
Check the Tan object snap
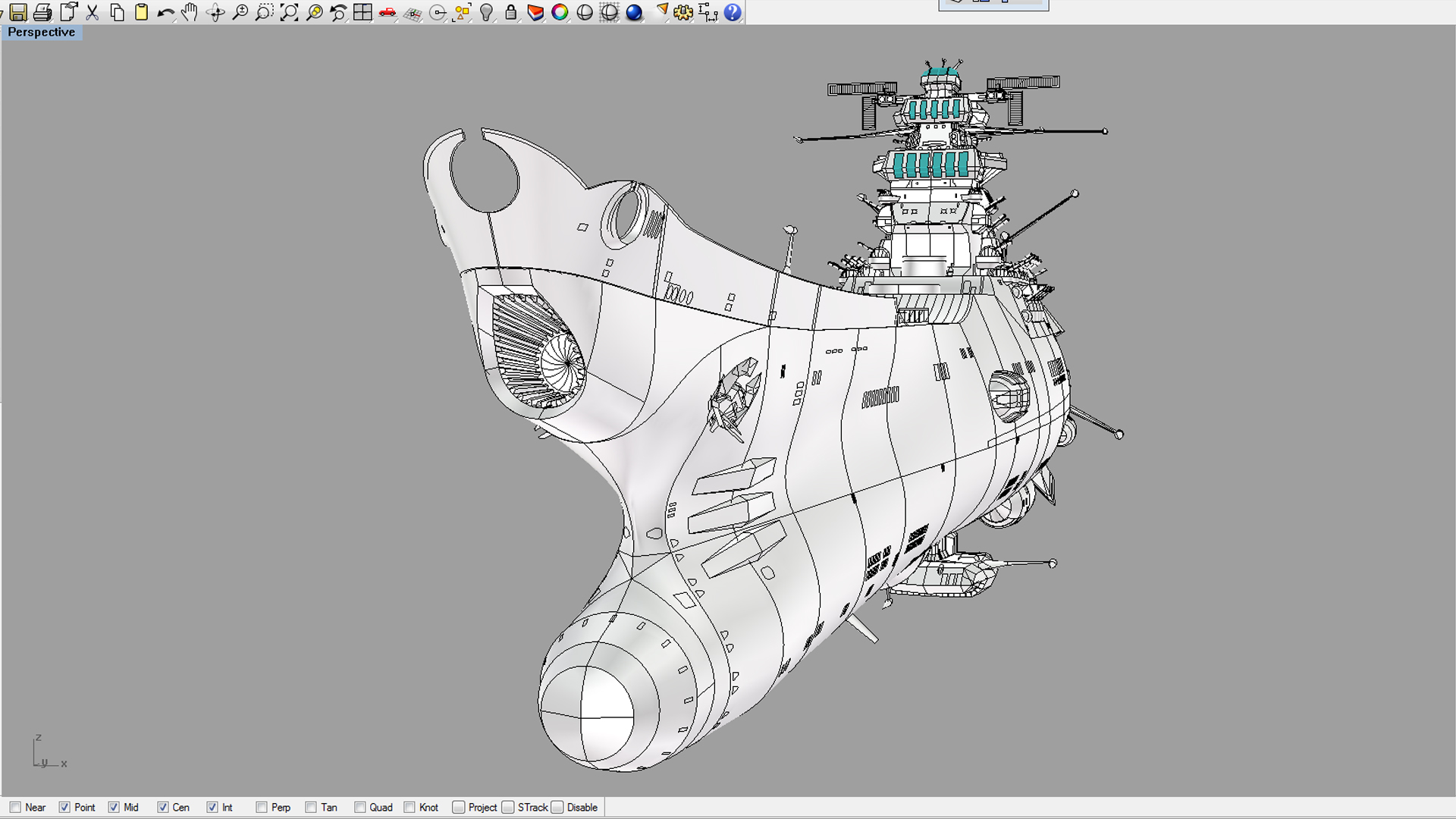point(311,808)
